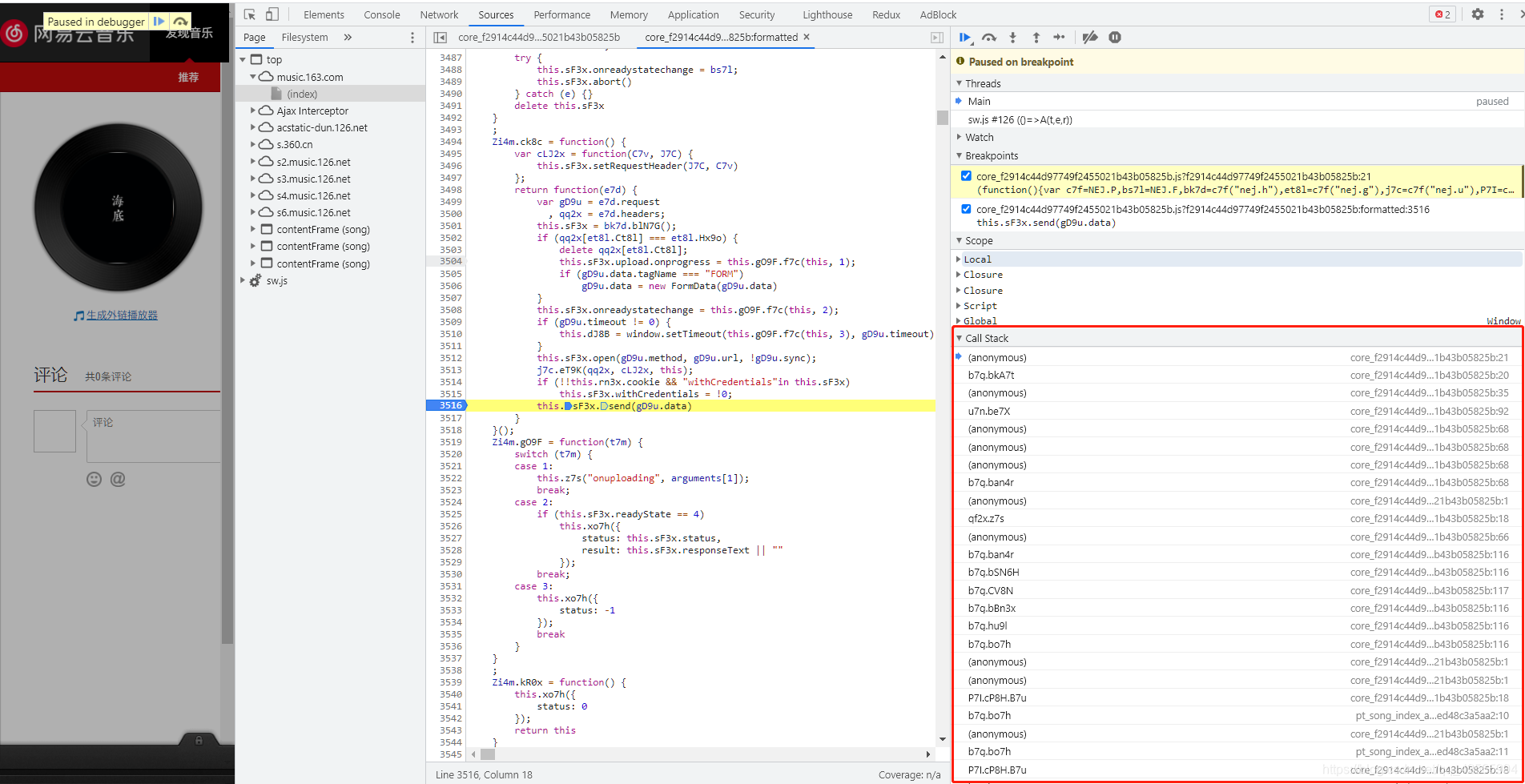Click the code editor vertical scrollbar thumb
The image size is (1525, 784).
pos(942,118)
